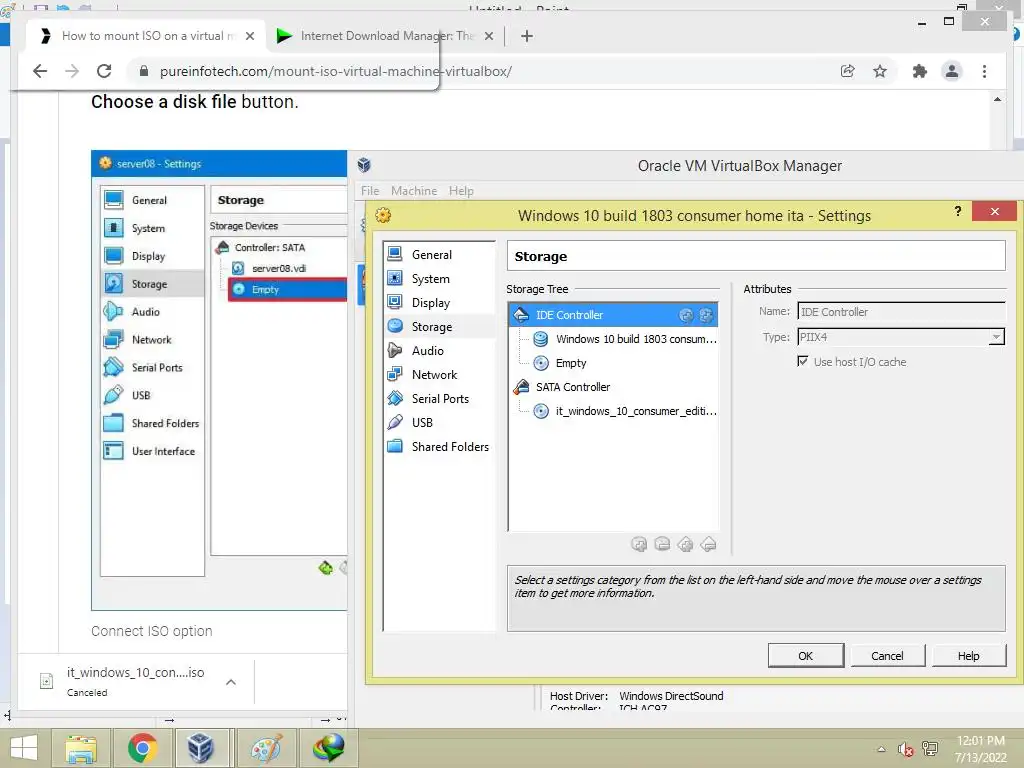Close the How to mount ISO tab
This screenshot has height=768, width=1024.
coord(249,36)
